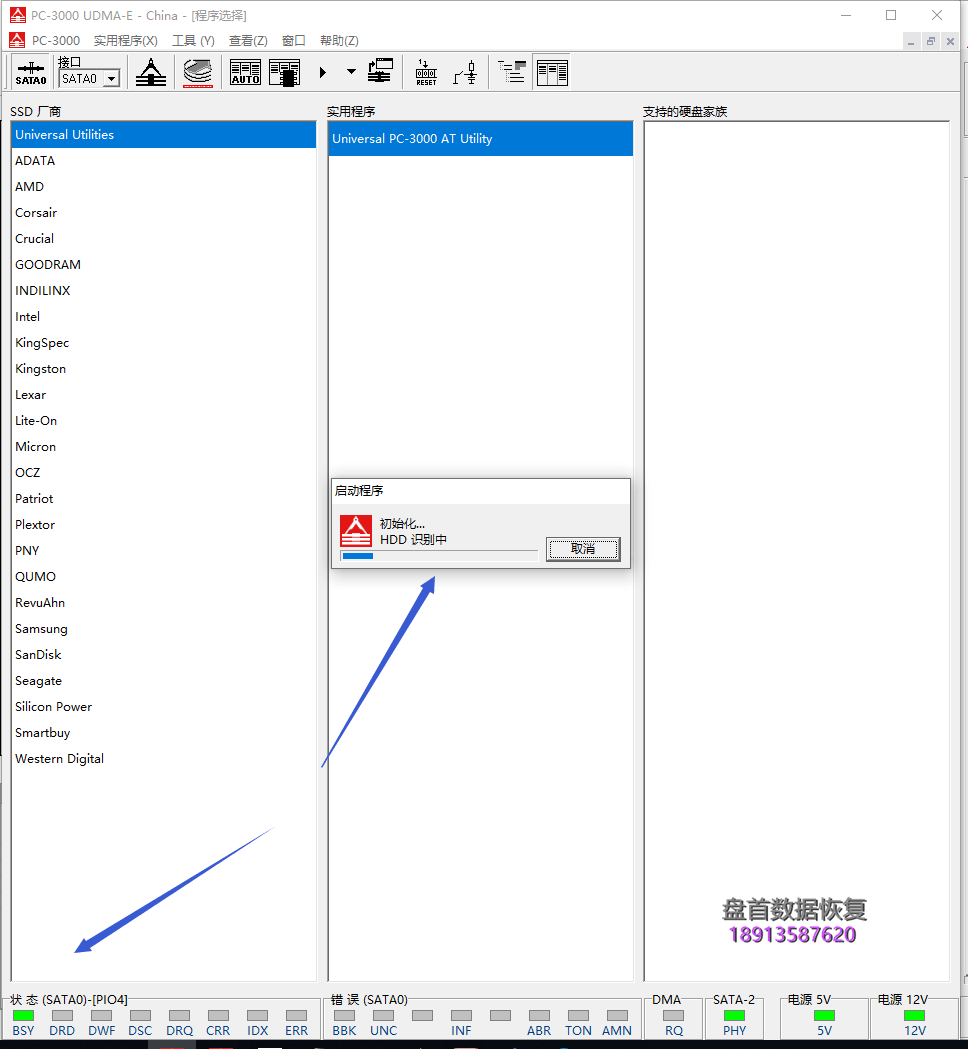Click the window-with-arrow toolbar icon
Screen dimensions: 968x1049
(381, 71)
